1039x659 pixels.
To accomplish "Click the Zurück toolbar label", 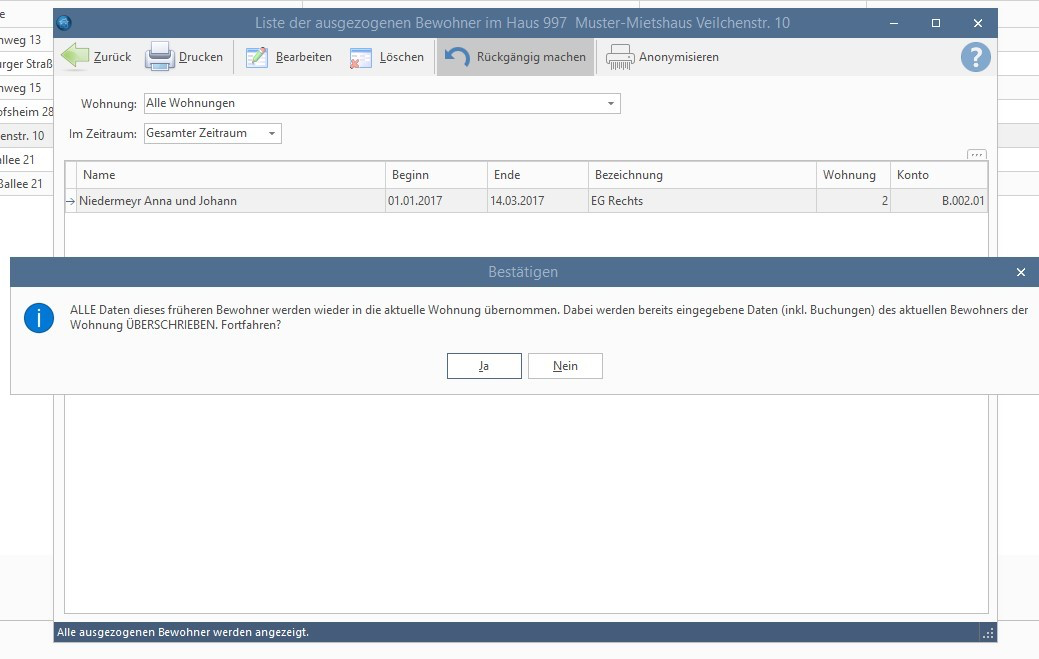I will click(x=113, y=57).
